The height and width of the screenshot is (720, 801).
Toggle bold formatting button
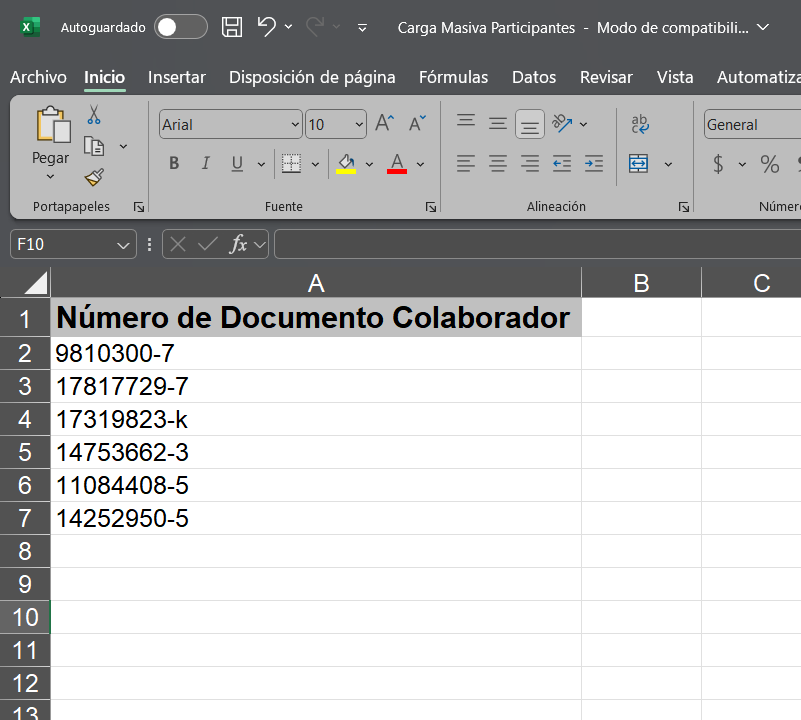(174, 164)
